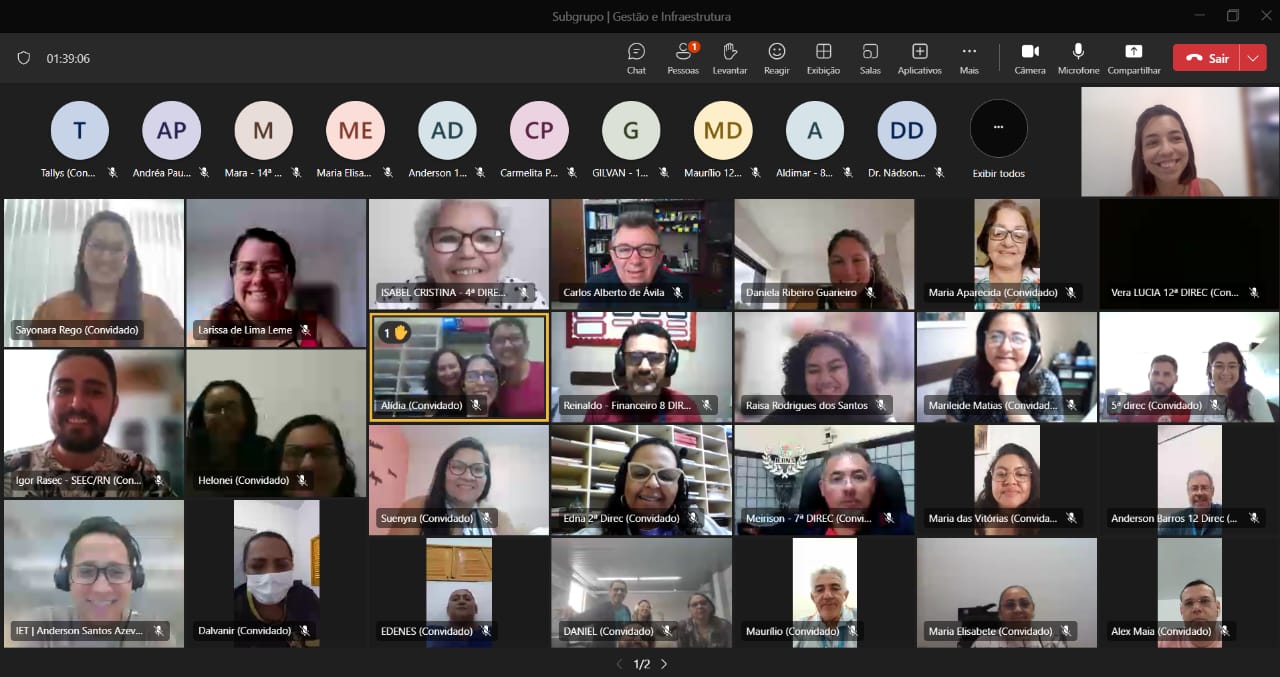This screenshot has width=1280, height=677.
Task: Click self-view video in top right
Action: pyautogui.click(x=1180, y=141)
